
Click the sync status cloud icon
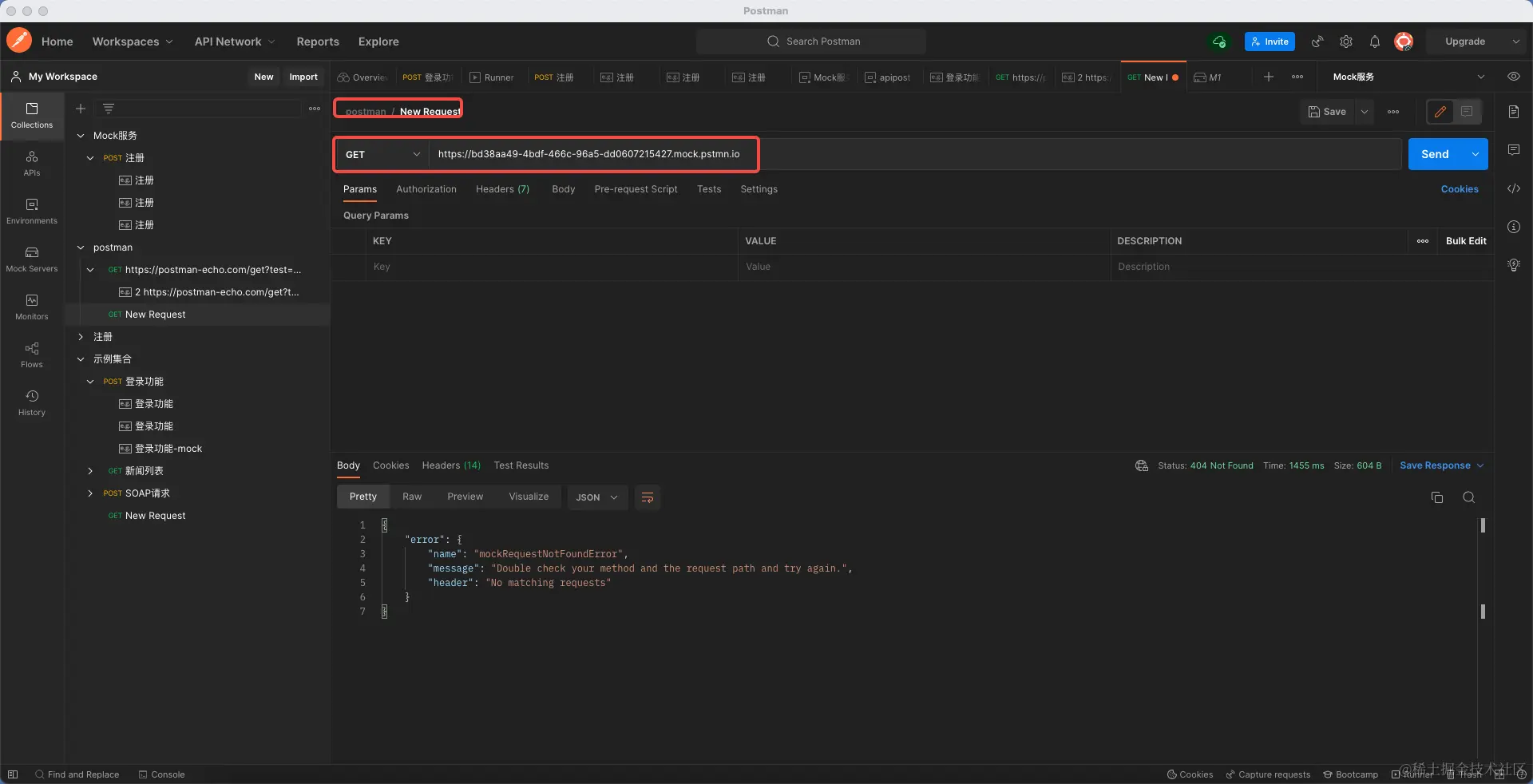[x=1219, y=42]
